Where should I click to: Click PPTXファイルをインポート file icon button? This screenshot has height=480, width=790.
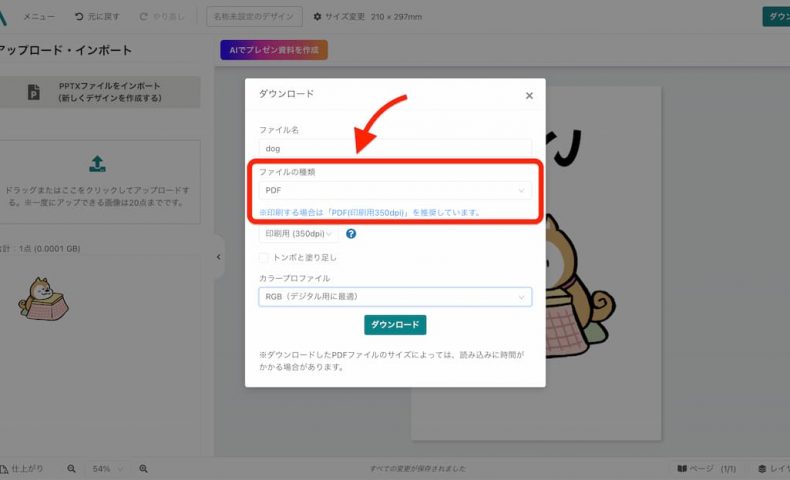point(34,92)
